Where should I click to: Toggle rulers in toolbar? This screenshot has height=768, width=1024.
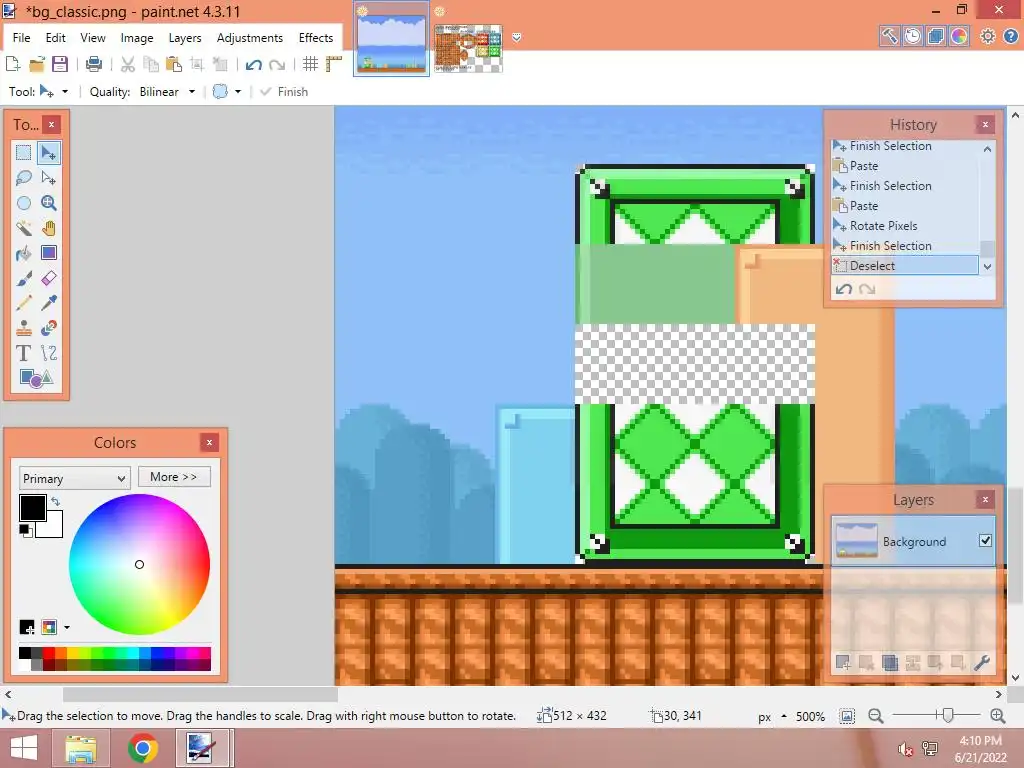pos(334,64)
